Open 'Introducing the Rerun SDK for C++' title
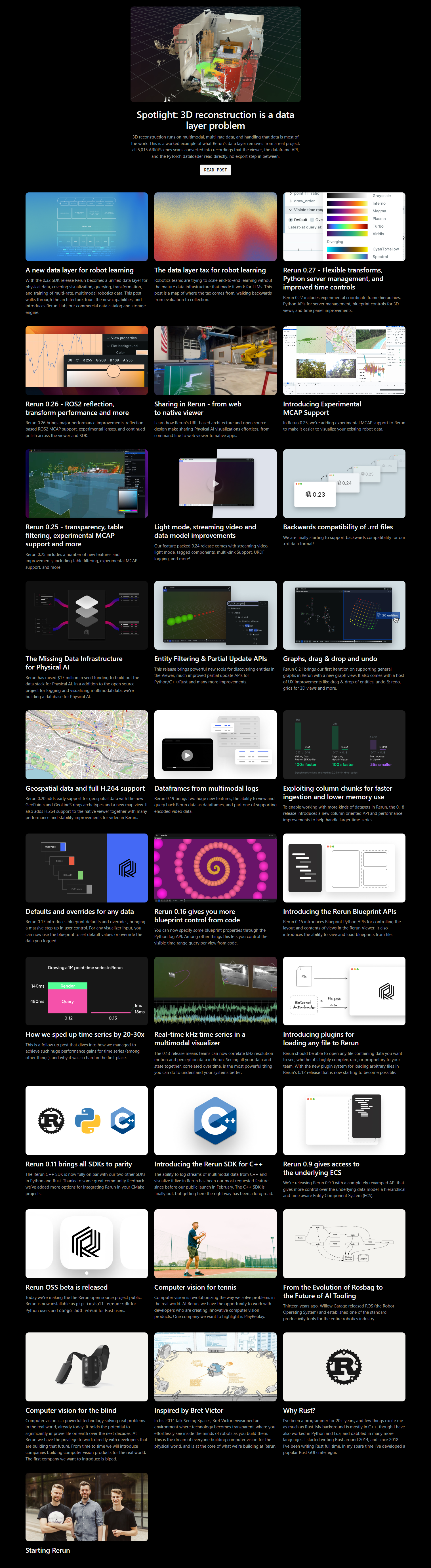 pyautogui.click(x=209, y=1164)
